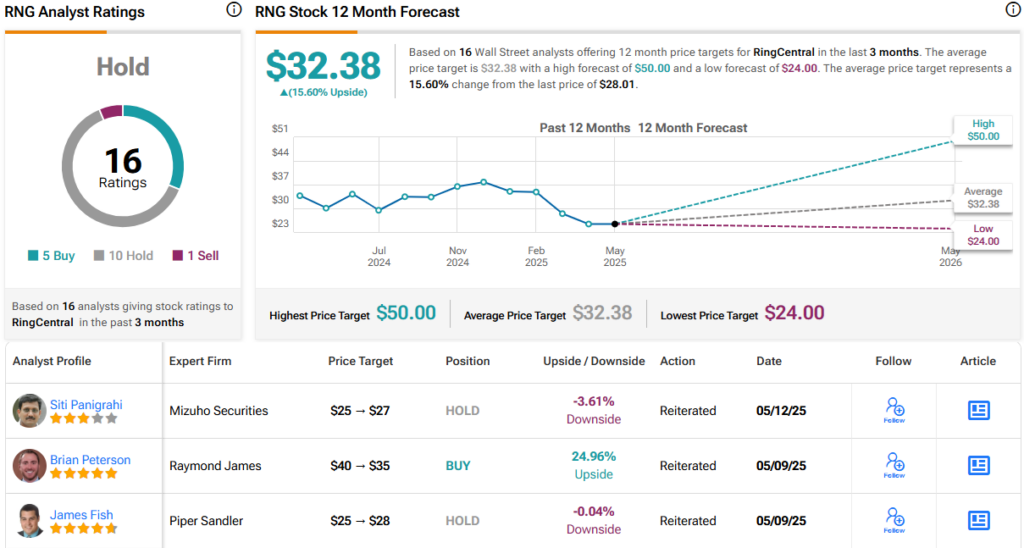1024x548 pixels.
Task: Click the Date column header
Action: 769,361
